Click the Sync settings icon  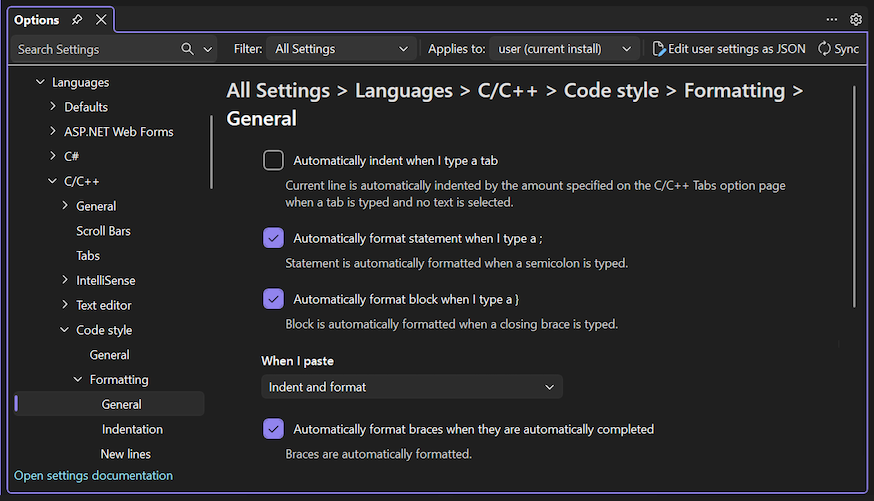tap(825, 49)
